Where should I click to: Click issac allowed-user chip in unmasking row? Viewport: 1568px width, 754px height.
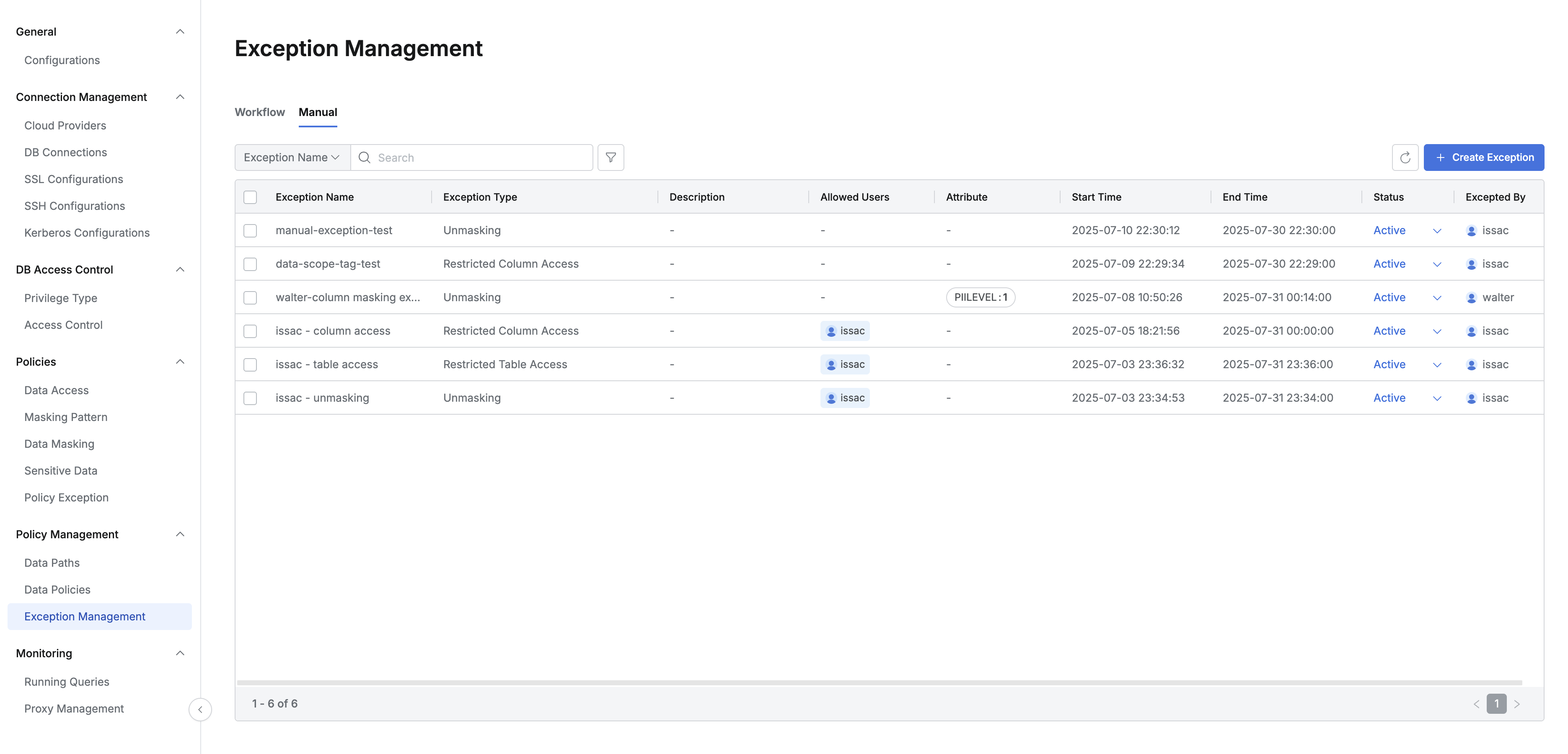(x=845, y=398)
